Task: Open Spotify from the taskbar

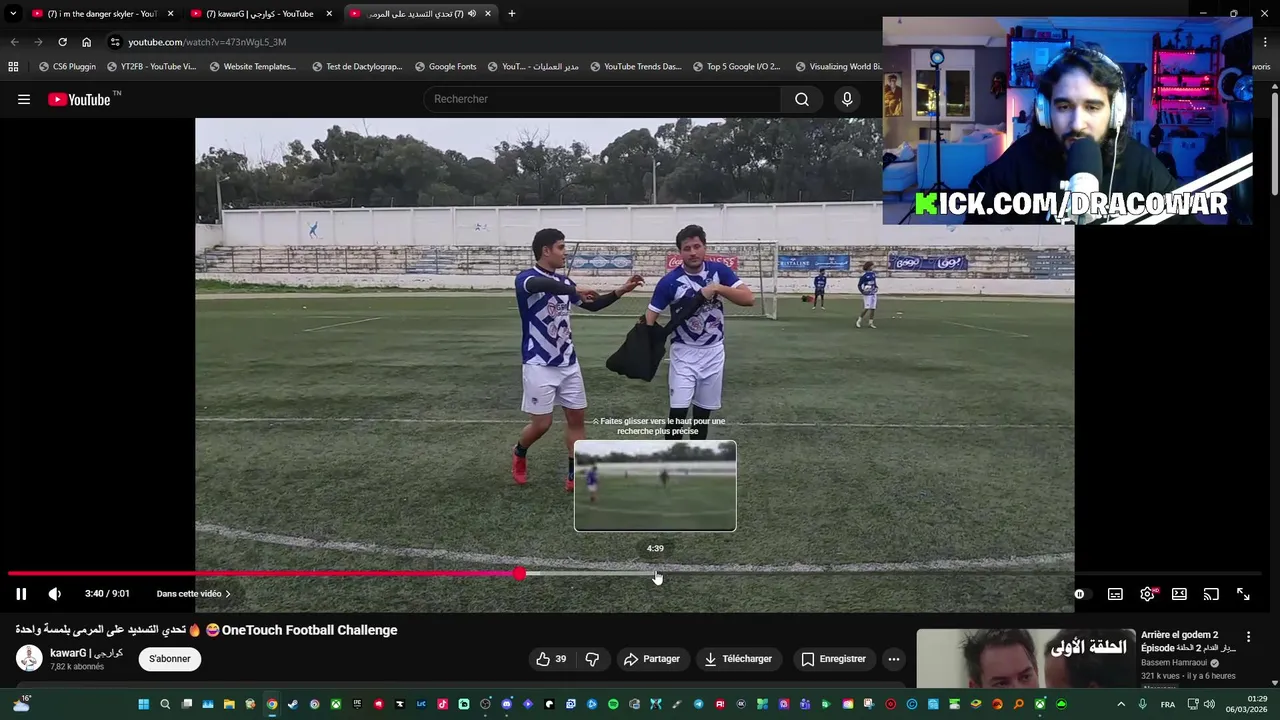Action: click(613, 705)
